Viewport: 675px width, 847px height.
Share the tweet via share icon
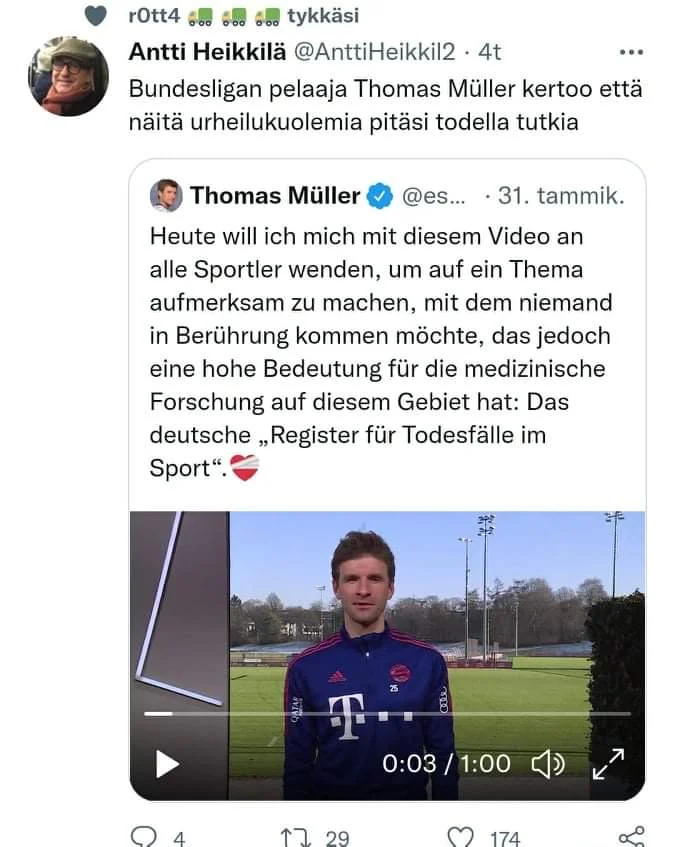[x=630, y=836]
